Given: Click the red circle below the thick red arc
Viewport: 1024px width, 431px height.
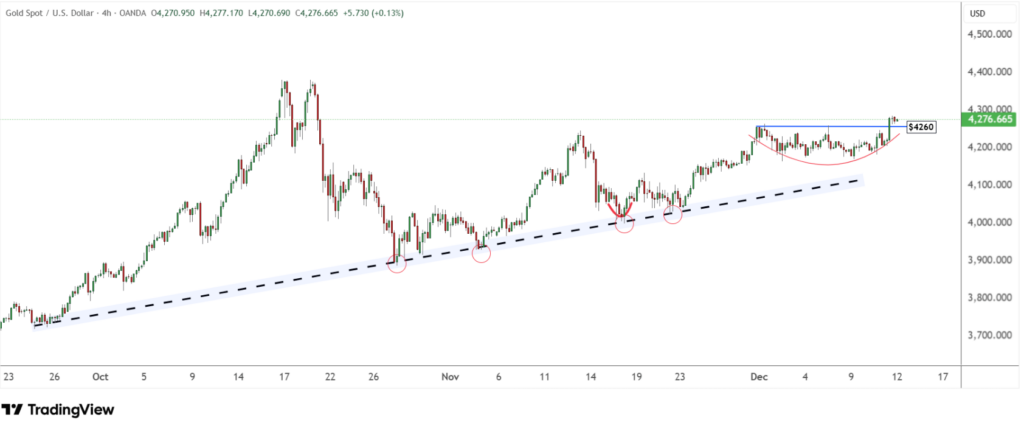Looking at the screenshot, I should coord(624,225).
